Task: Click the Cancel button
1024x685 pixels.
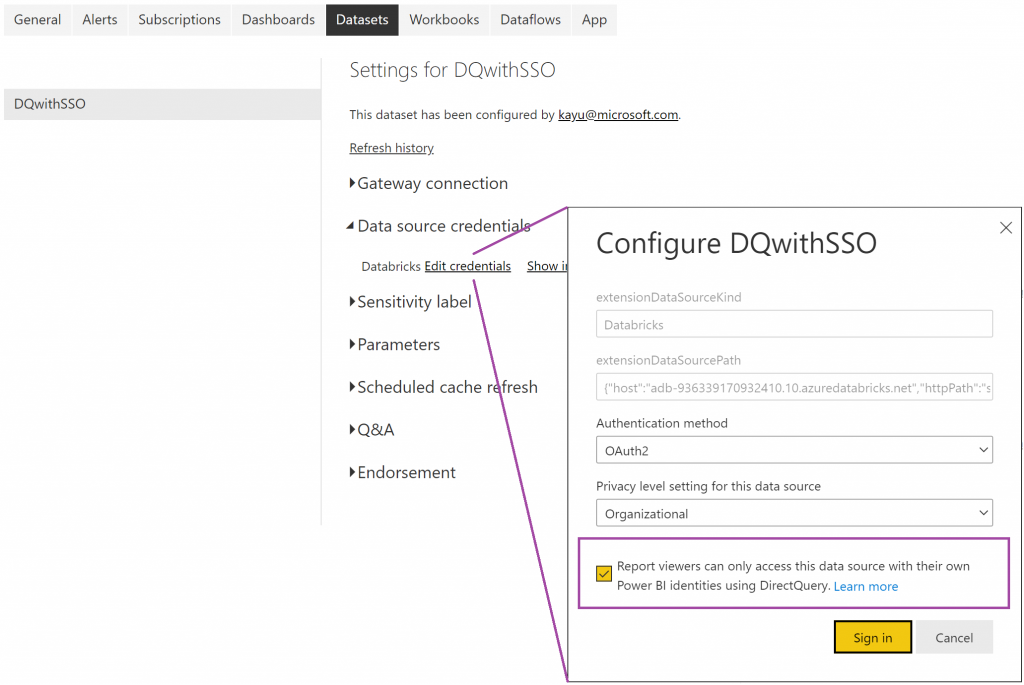Action: click(x=954, y=637)
